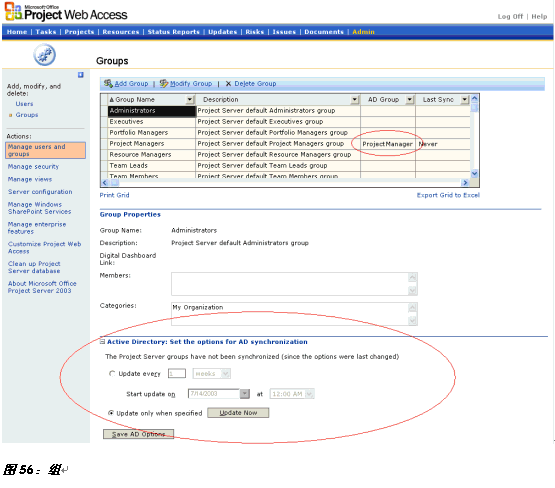Open Manage enterprise features
The image size is (555, 488).
point(37,228)
